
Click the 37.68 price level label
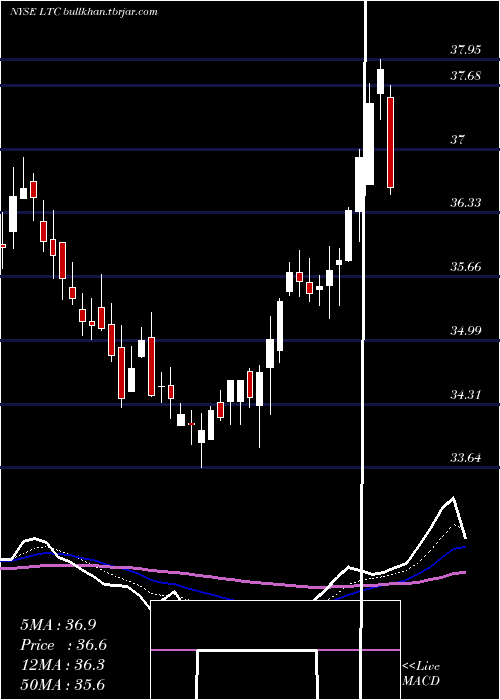[x=466, y=76]
